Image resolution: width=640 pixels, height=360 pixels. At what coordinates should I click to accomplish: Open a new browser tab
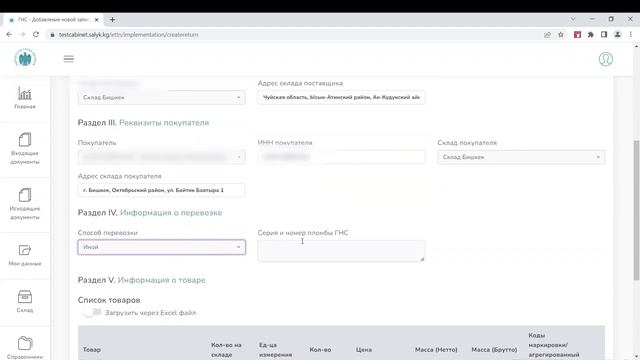point(112,20)
